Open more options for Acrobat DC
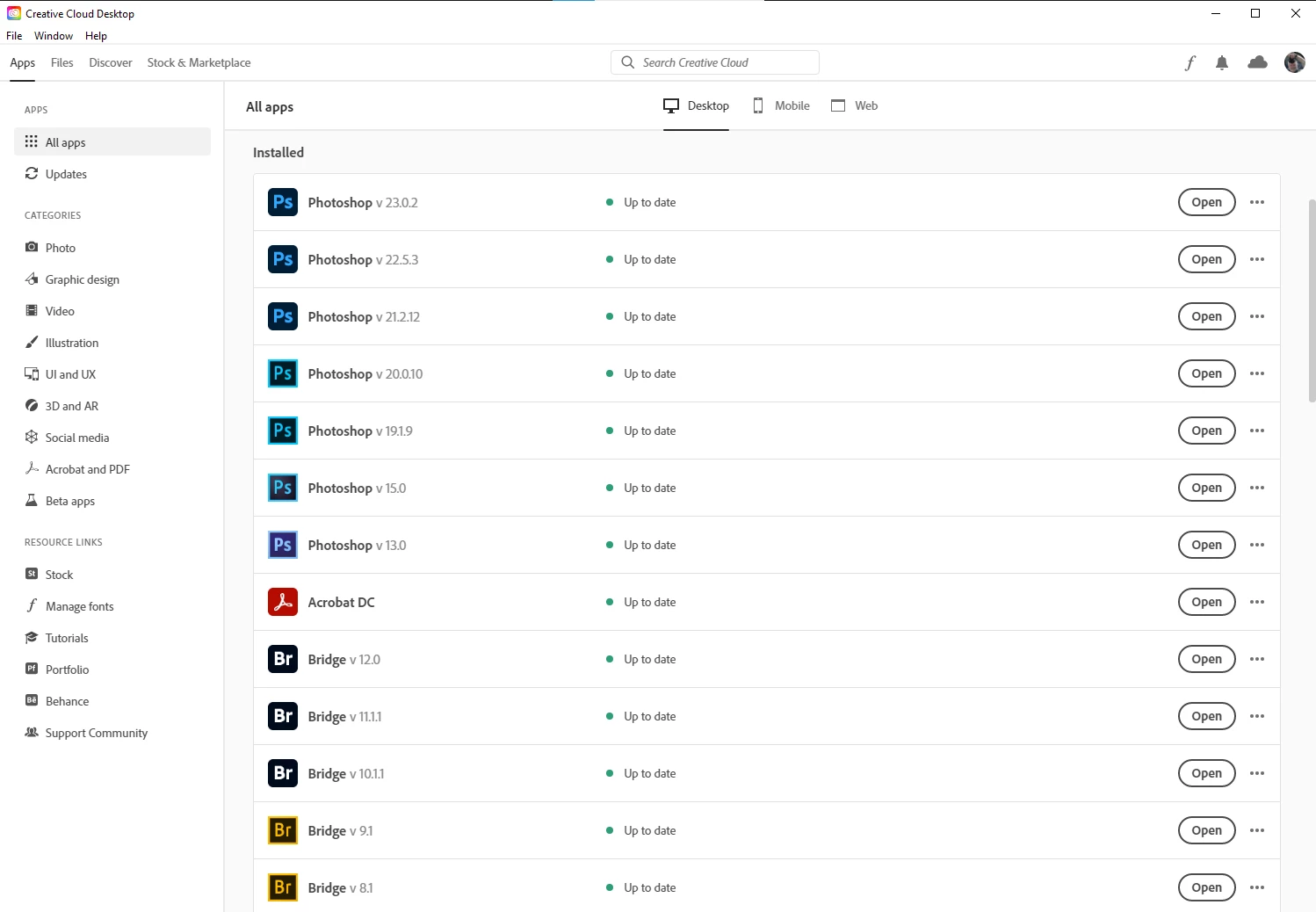Screen dimensions: 1316x912 coord(1257,602)
